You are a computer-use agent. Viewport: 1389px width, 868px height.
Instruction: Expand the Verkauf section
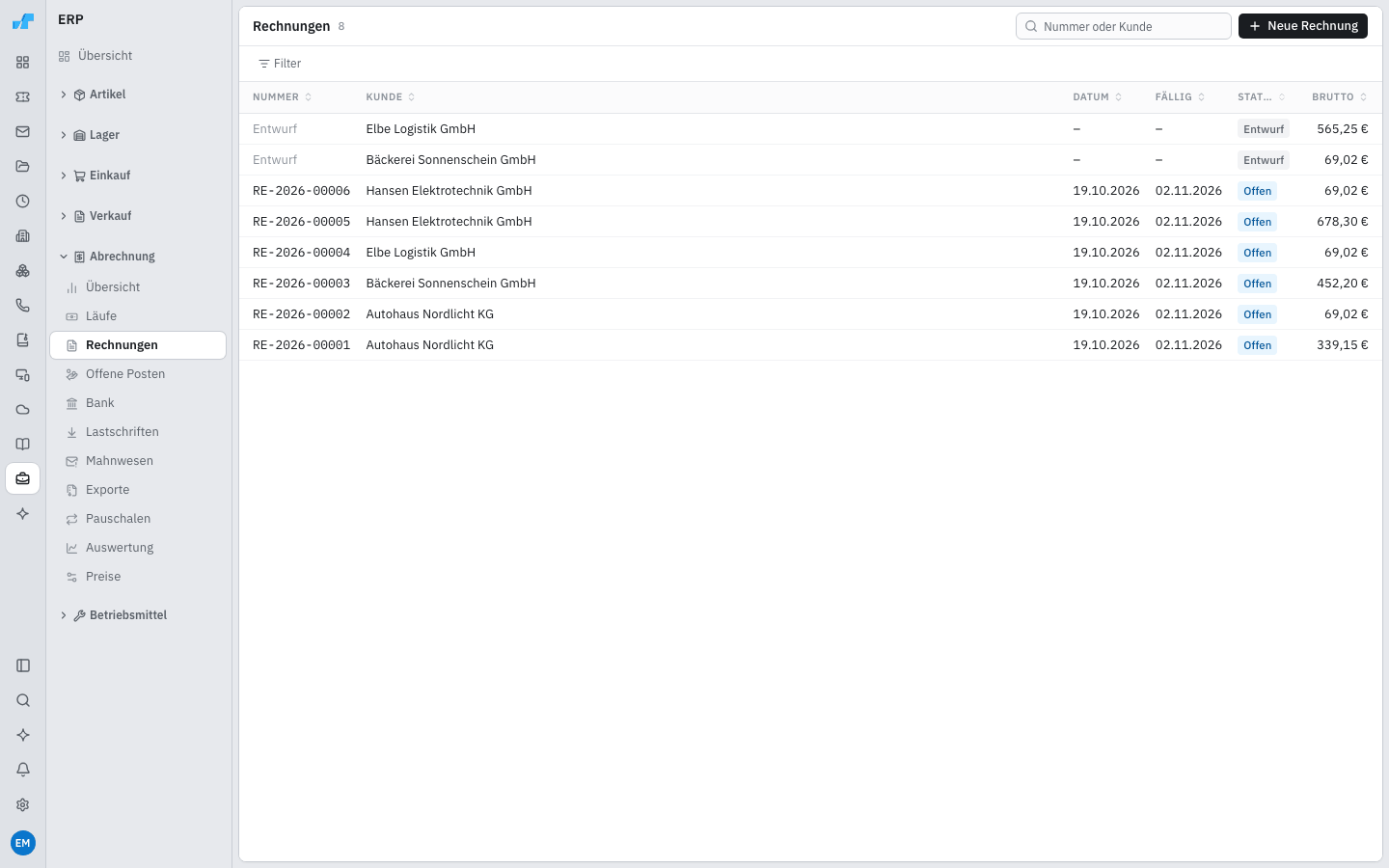(x=138, y=216)
